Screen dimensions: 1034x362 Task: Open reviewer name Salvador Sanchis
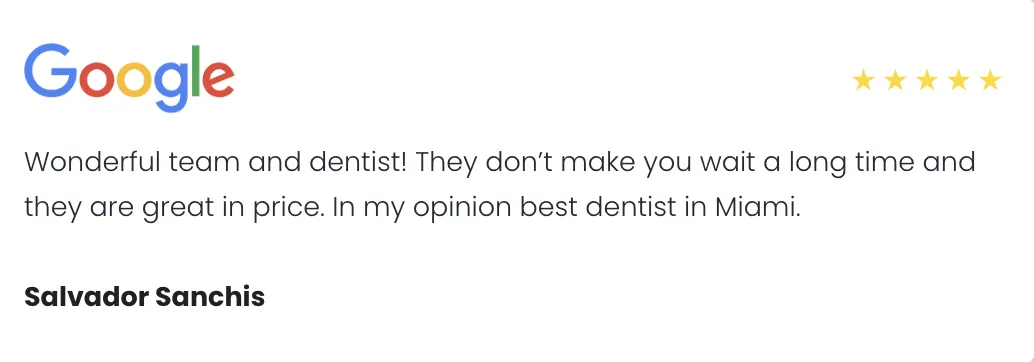[x=144, y=297]
